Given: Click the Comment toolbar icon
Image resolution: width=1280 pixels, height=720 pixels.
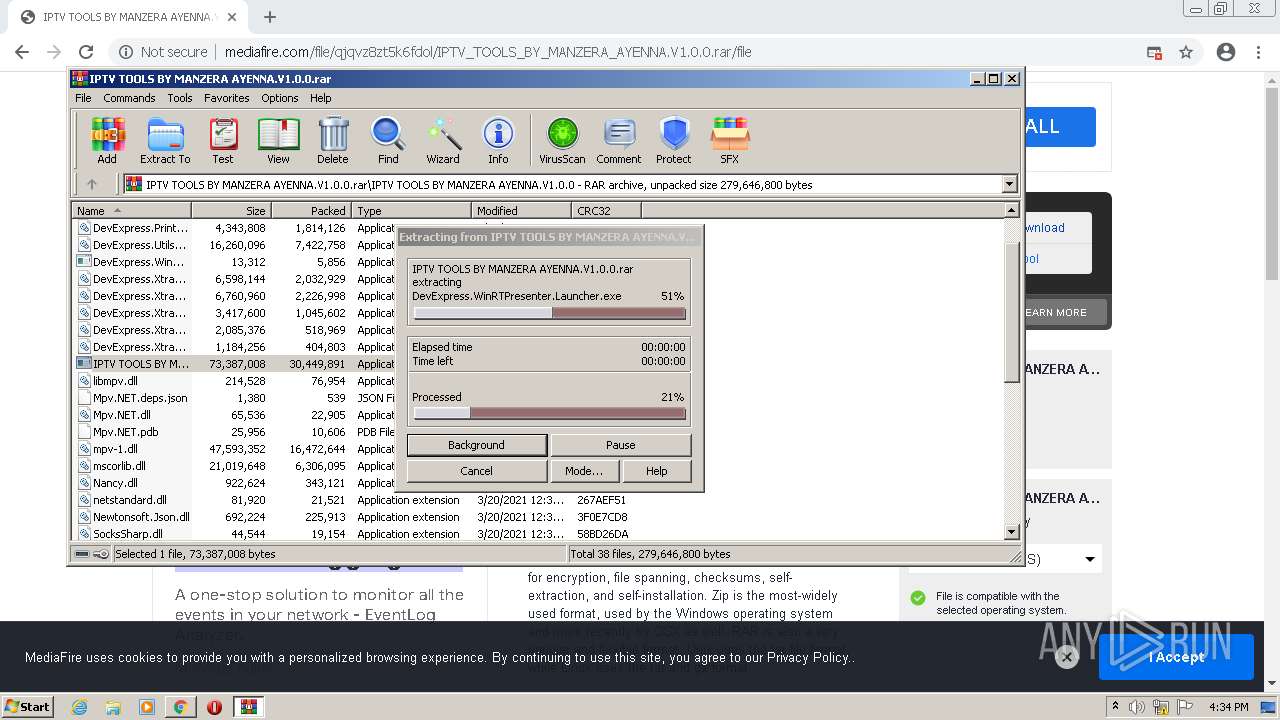Looking at the screenshot, I should click(x=619, y=140).
